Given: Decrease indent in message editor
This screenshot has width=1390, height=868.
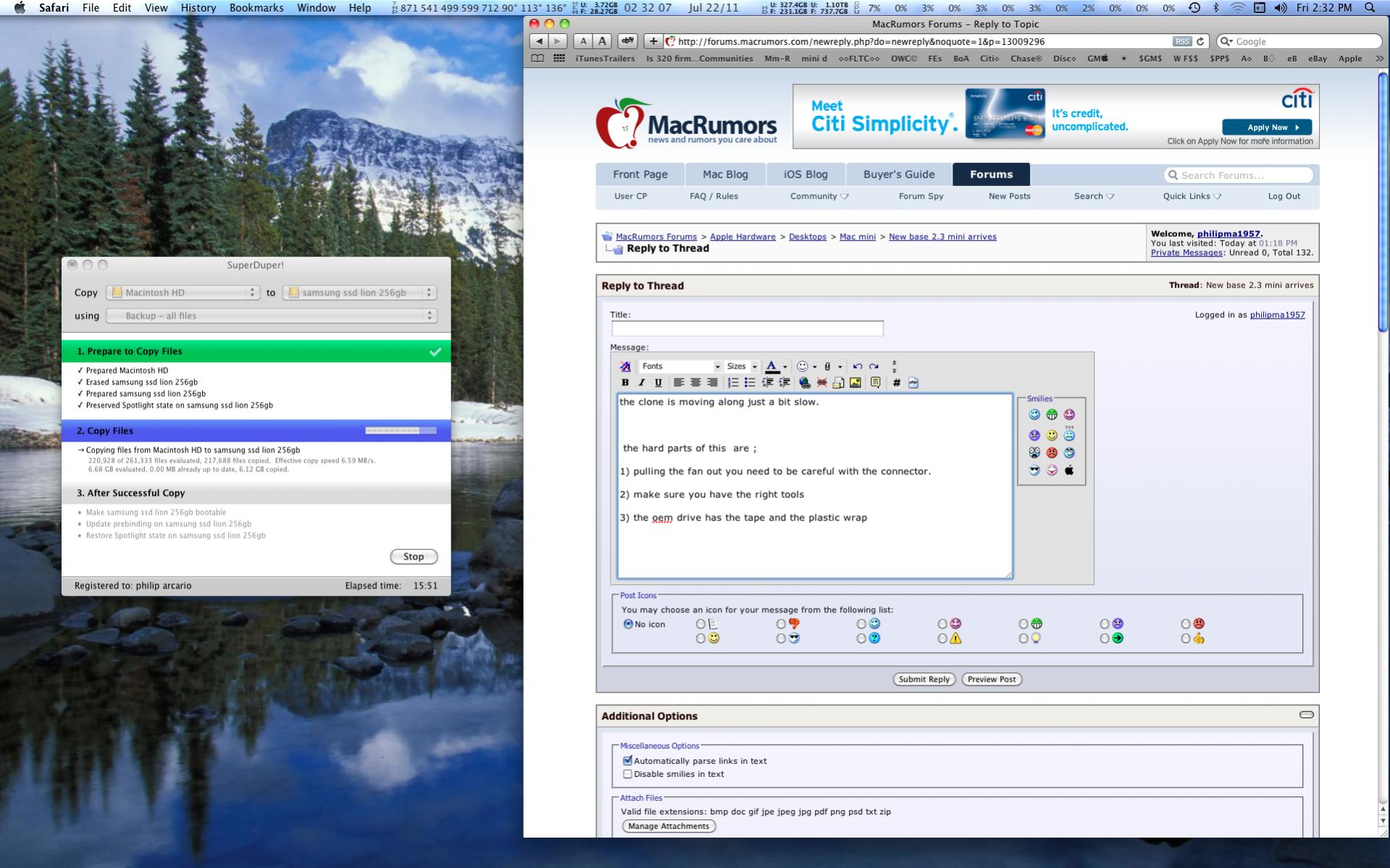Looking at the screenshot, I should click(767, 383).
